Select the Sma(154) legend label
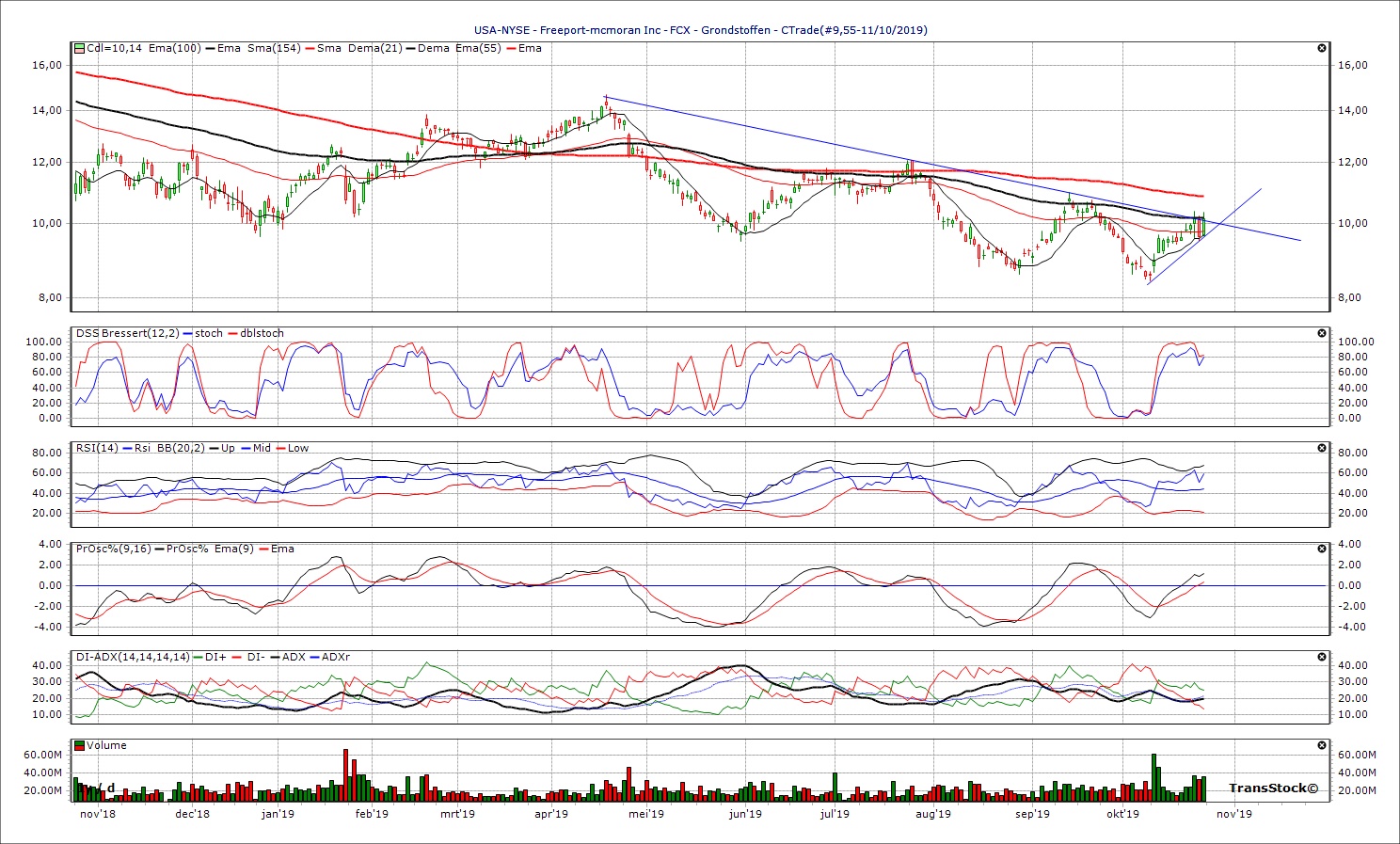 point(274,48)
